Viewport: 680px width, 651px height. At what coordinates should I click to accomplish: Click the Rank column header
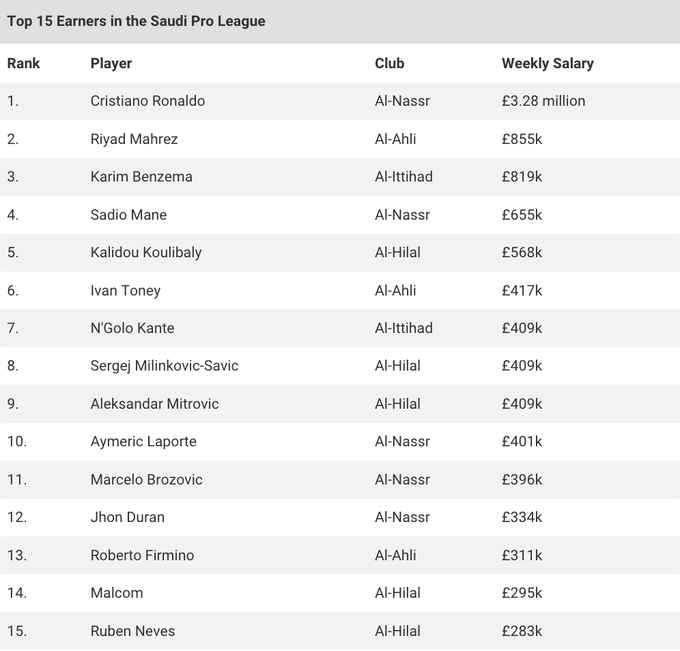tap(24, 63)
